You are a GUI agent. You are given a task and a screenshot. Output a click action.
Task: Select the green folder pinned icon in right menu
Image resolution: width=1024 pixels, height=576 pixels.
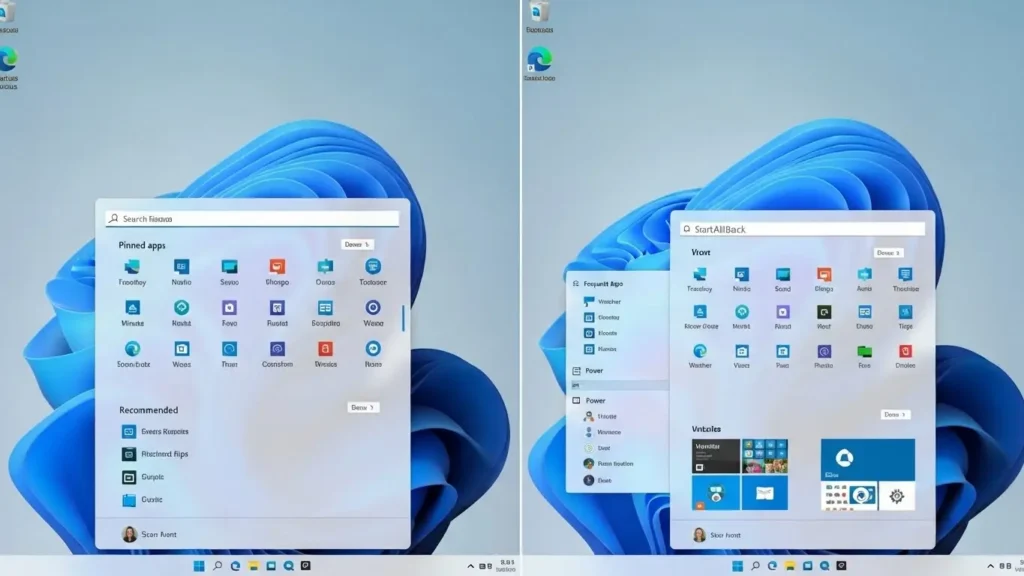point(864,351)
